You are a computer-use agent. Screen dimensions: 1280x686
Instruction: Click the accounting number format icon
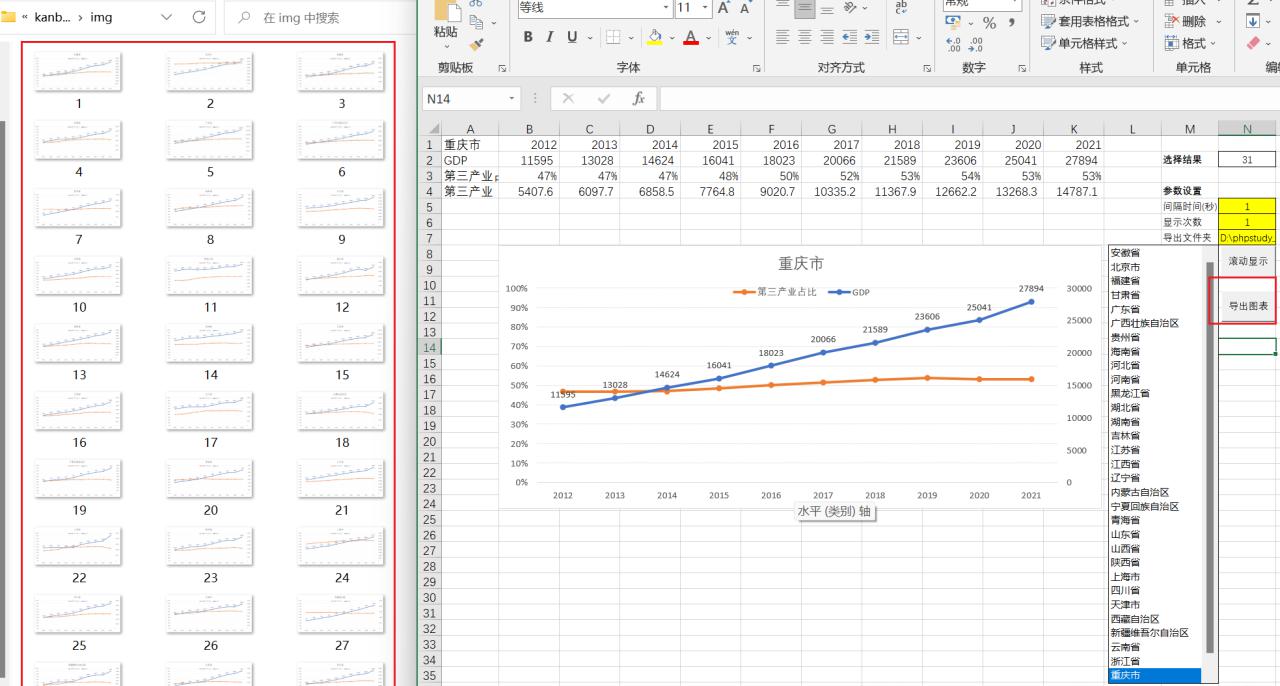click(953, 22)
